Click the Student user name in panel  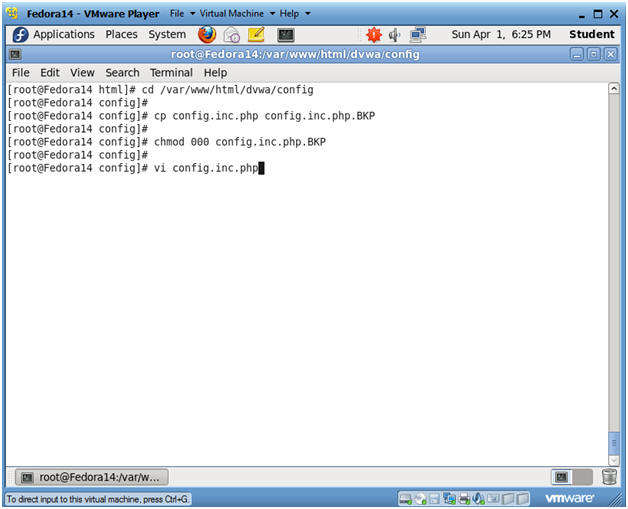pos(592,34)
